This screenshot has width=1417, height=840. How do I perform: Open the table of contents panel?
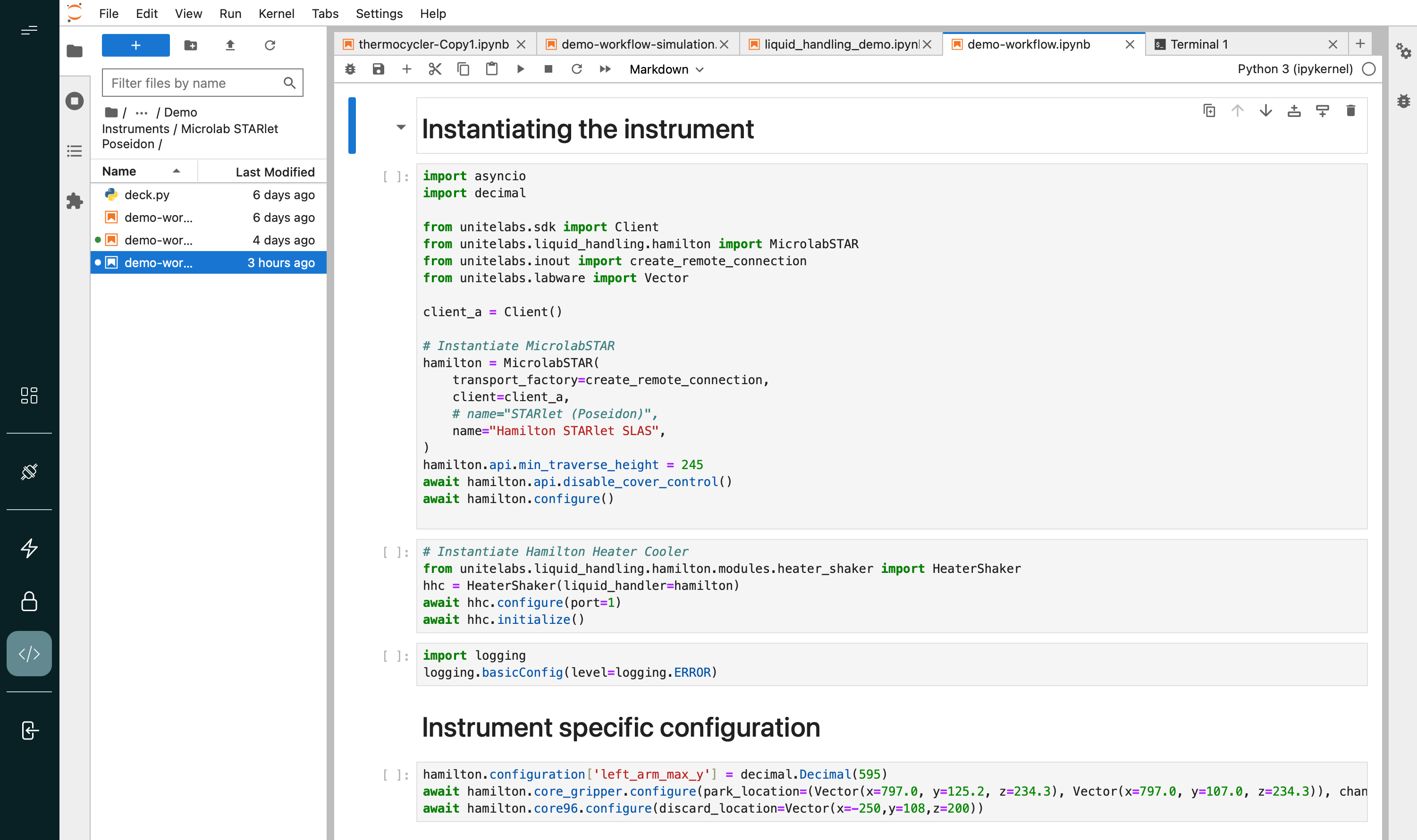pyautogui.click(x=75, y=151)
